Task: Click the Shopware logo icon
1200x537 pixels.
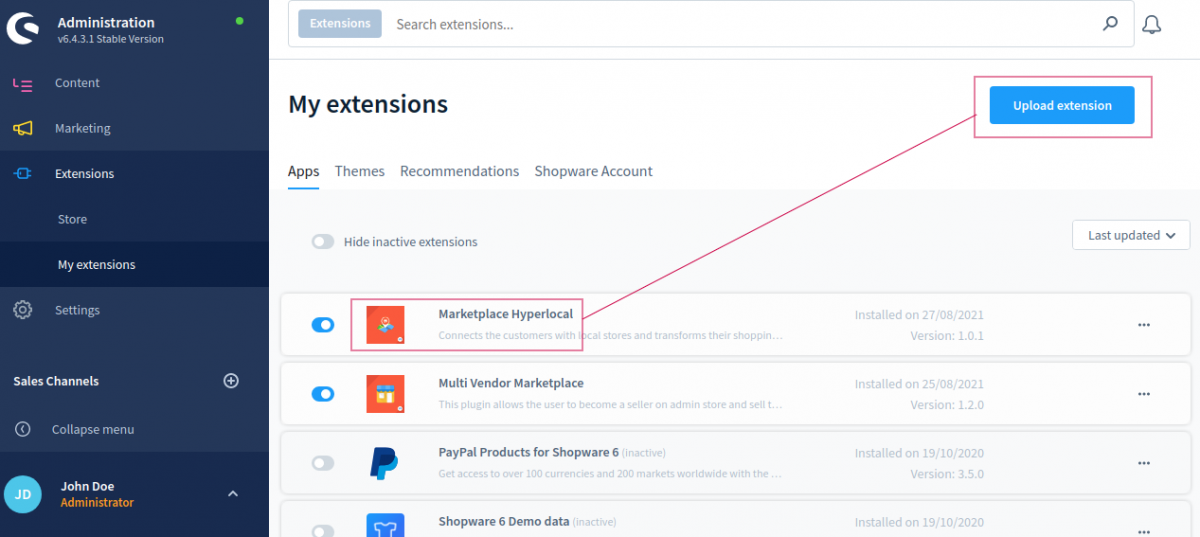Action: pyautogui.click(x=23, y=29)
